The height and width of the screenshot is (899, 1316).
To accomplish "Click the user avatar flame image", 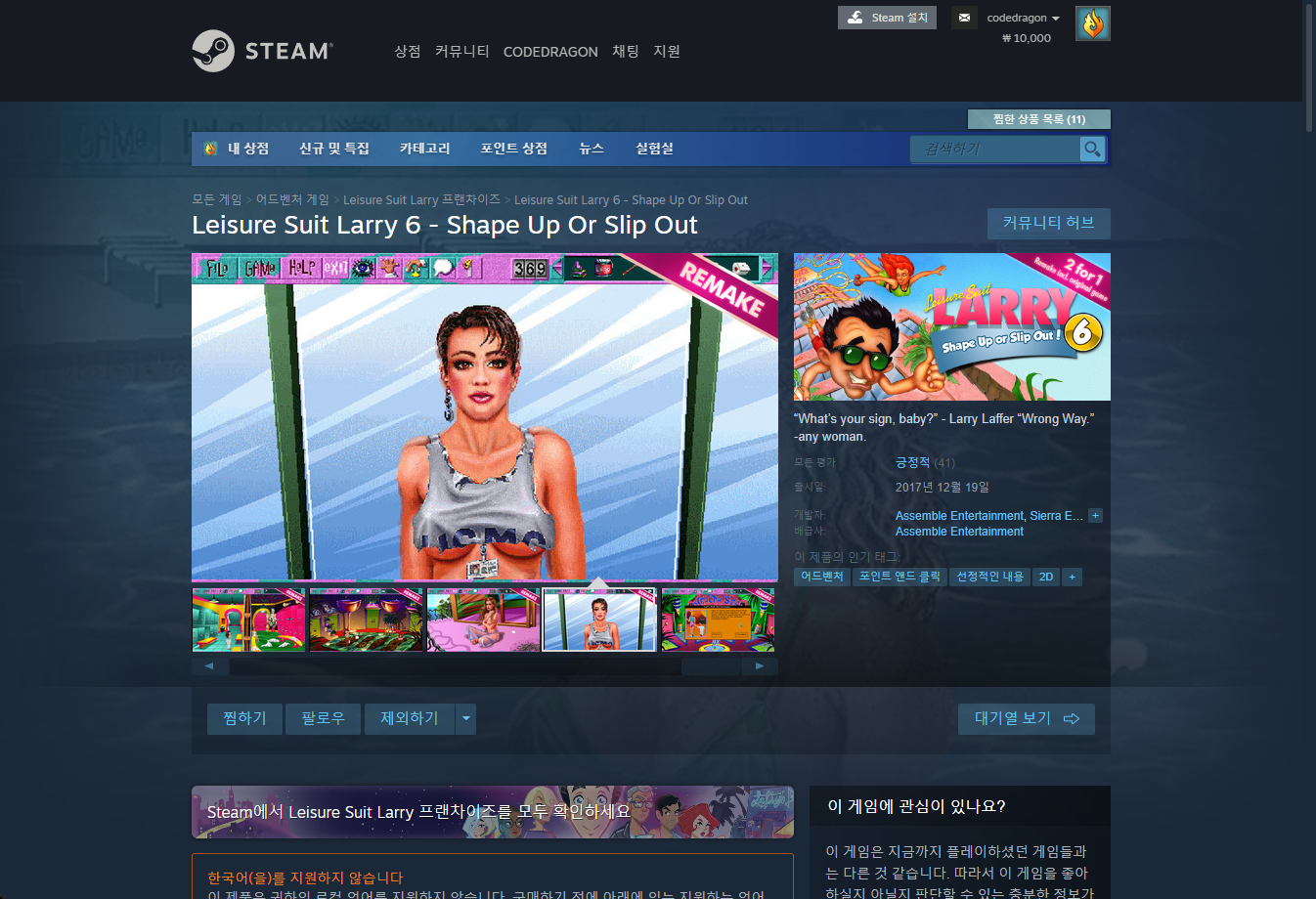I will coord(1093,23).
